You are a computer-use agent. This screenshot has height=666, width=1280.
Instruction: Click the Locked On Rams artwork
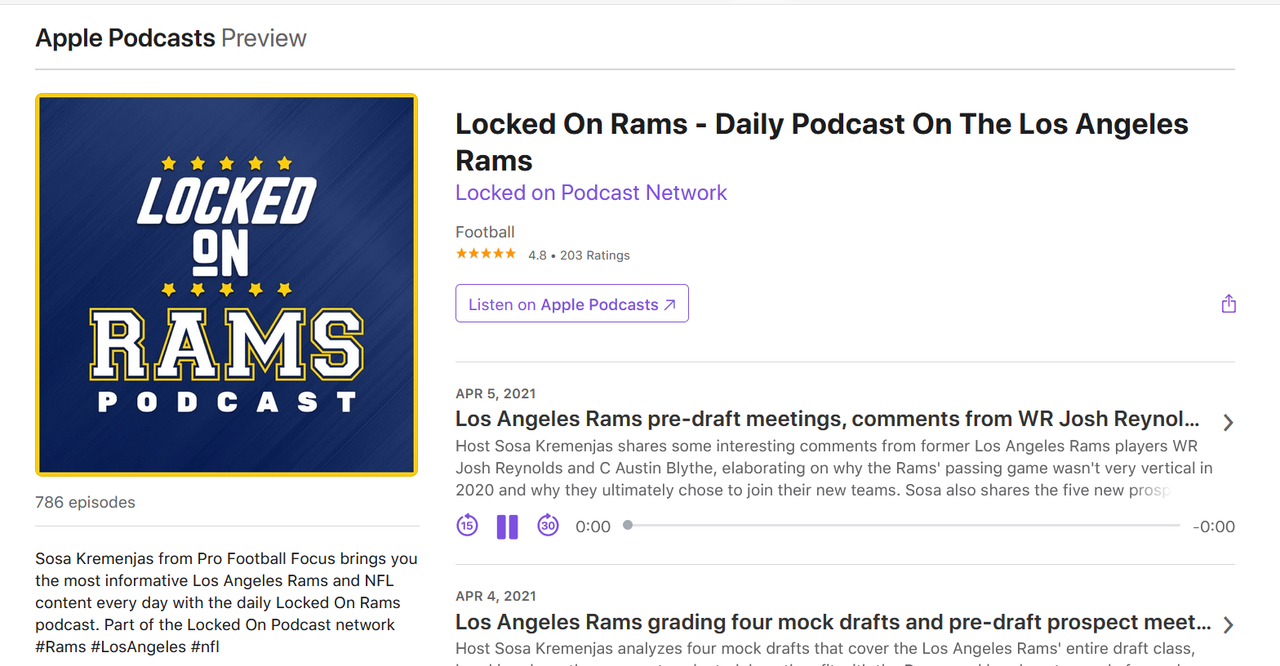pos(226,285)
